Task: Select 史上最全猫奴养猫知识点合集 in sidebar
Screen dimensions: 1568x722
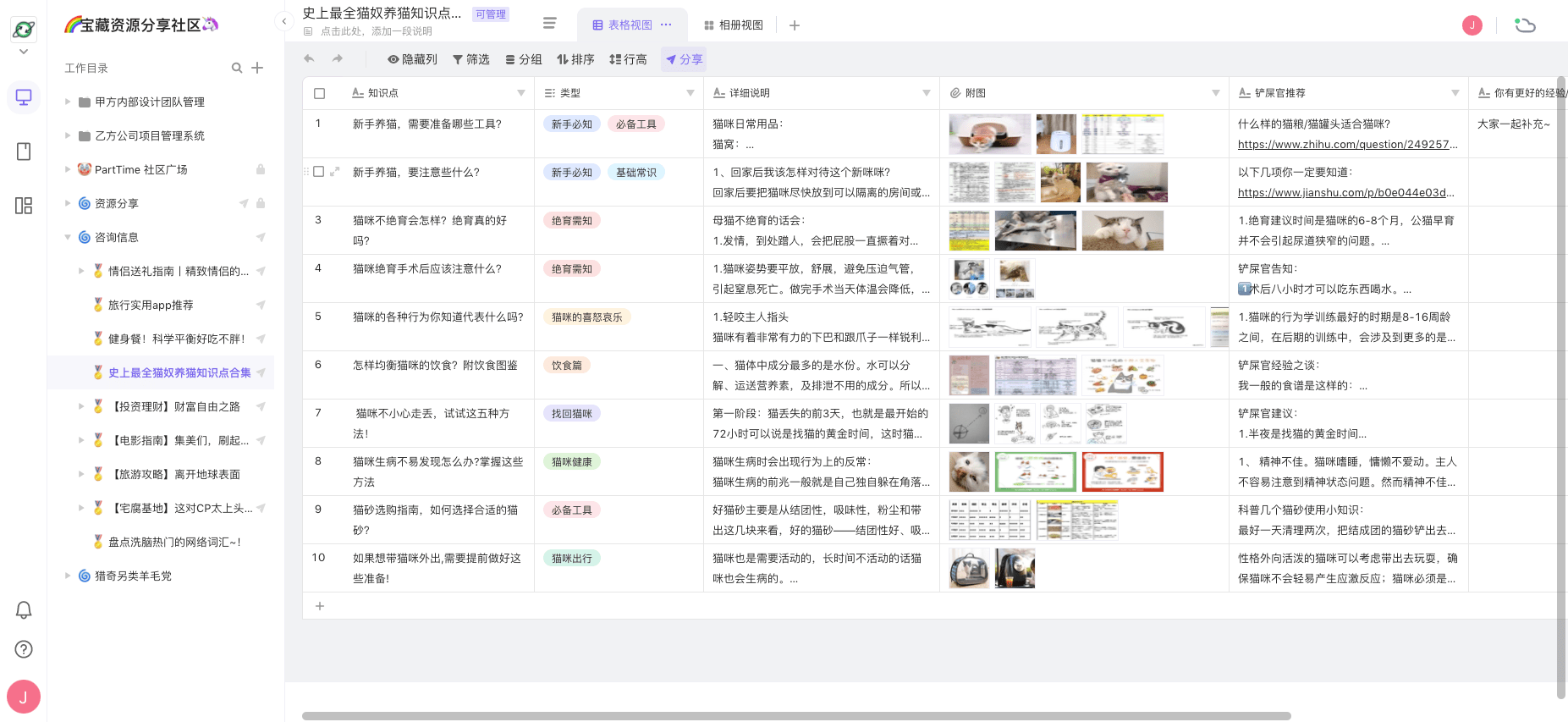Action: pos(179,372)
